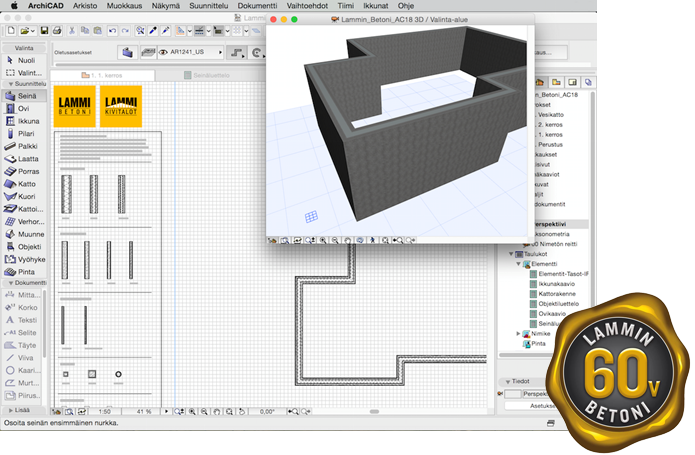
Task: Open the AR1241_US layer dropdown
Action: [191, 52]
